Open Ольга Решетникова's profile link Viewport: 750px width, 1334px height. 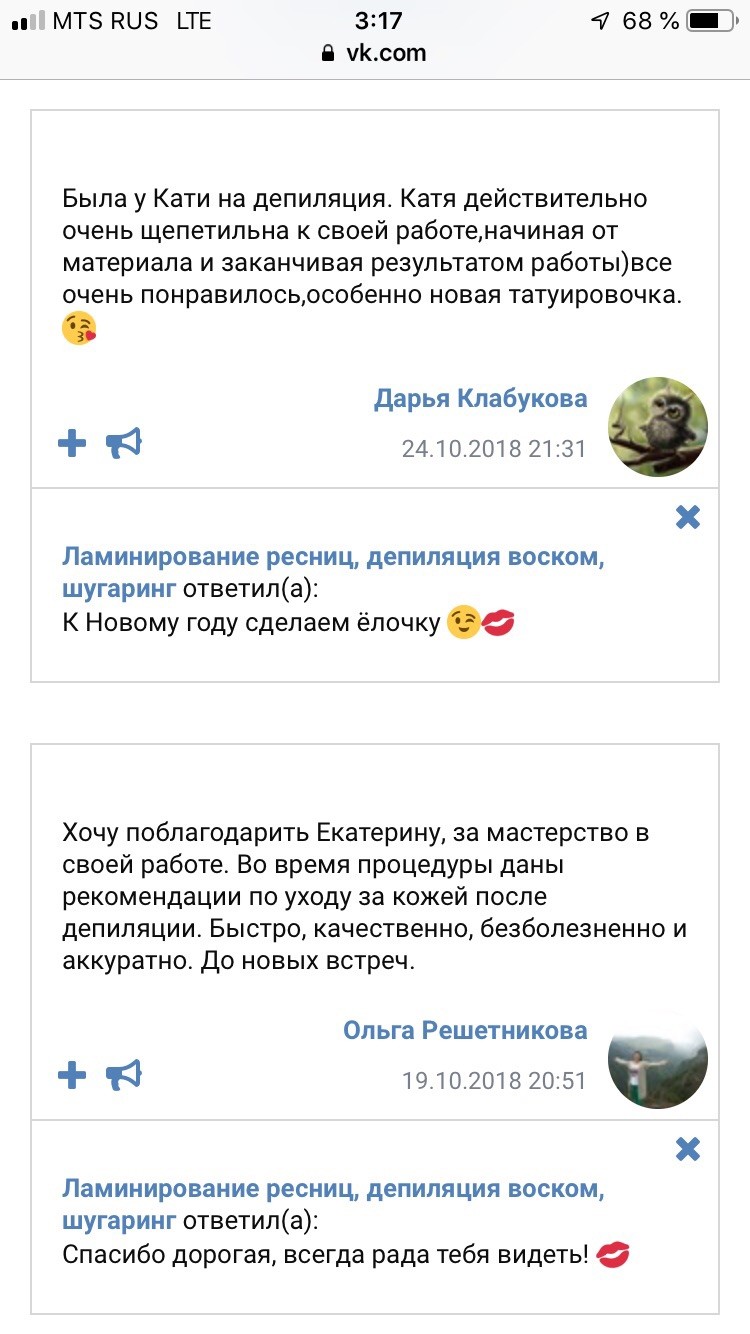[x=465, y=1030]
